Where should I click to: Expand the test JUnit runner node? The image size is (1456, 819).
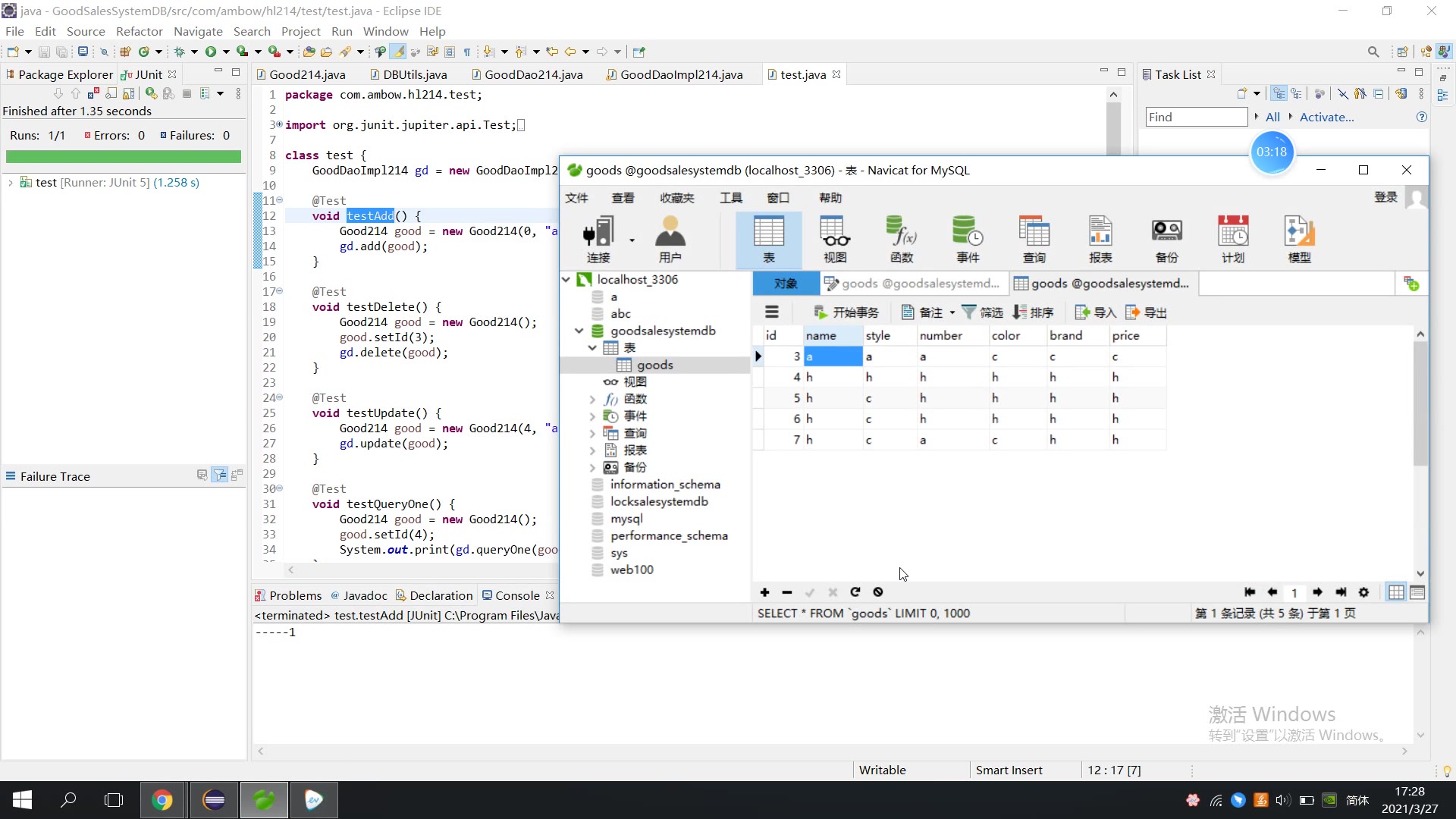coord(11,183)
